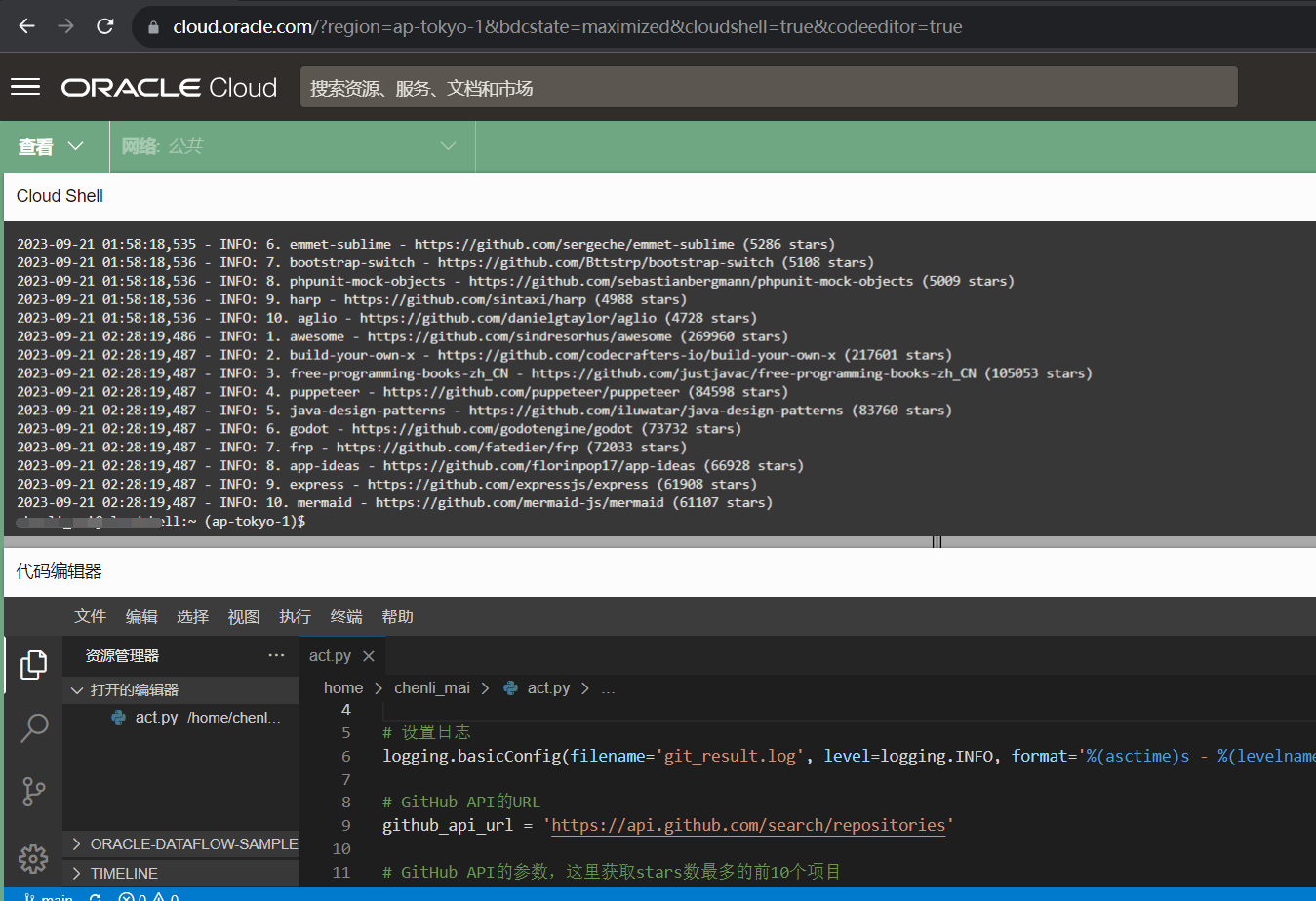Open the 选择 menu
Screen dimensions: 1316x901
point(192,616)
